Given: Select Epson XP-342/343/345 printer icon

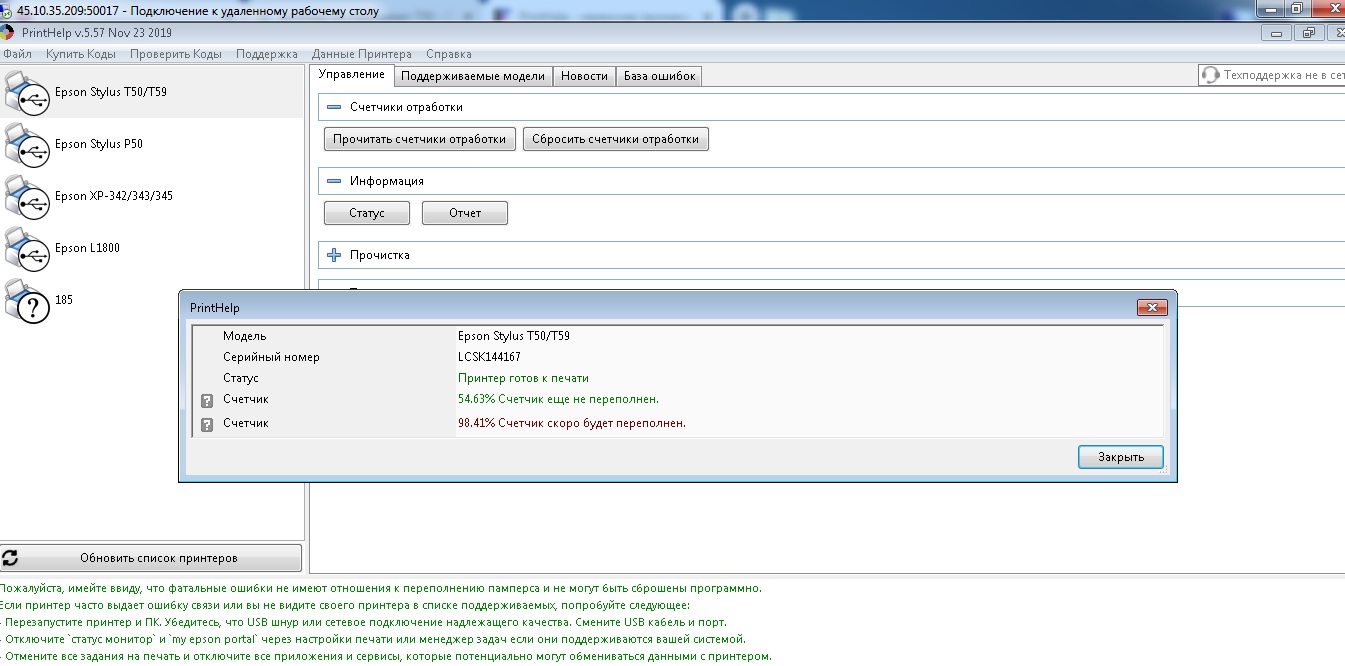Looking at the screenshot, I should click(x=27, y=196).
